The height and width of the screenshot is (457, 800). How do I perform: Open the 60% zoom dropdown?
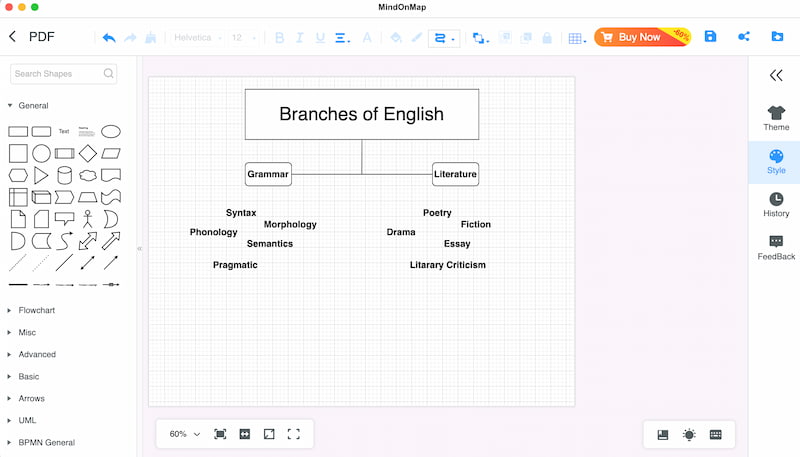click(x=185, y=434)
